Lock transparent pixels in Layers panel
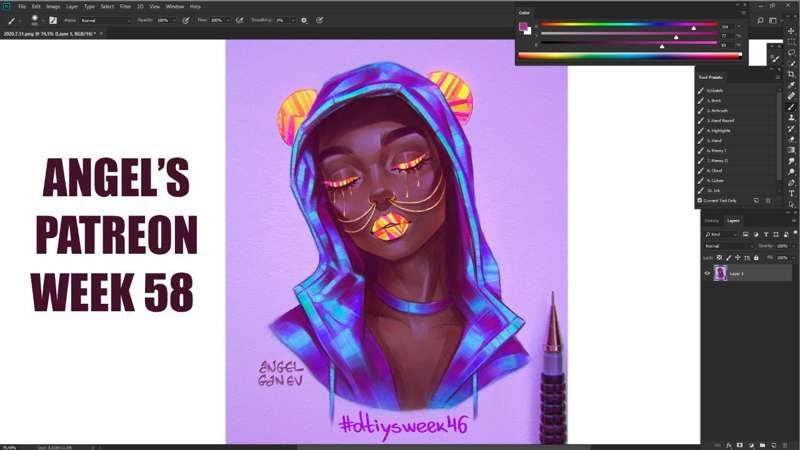Screen dimensions: 800x450 point(719,258)
